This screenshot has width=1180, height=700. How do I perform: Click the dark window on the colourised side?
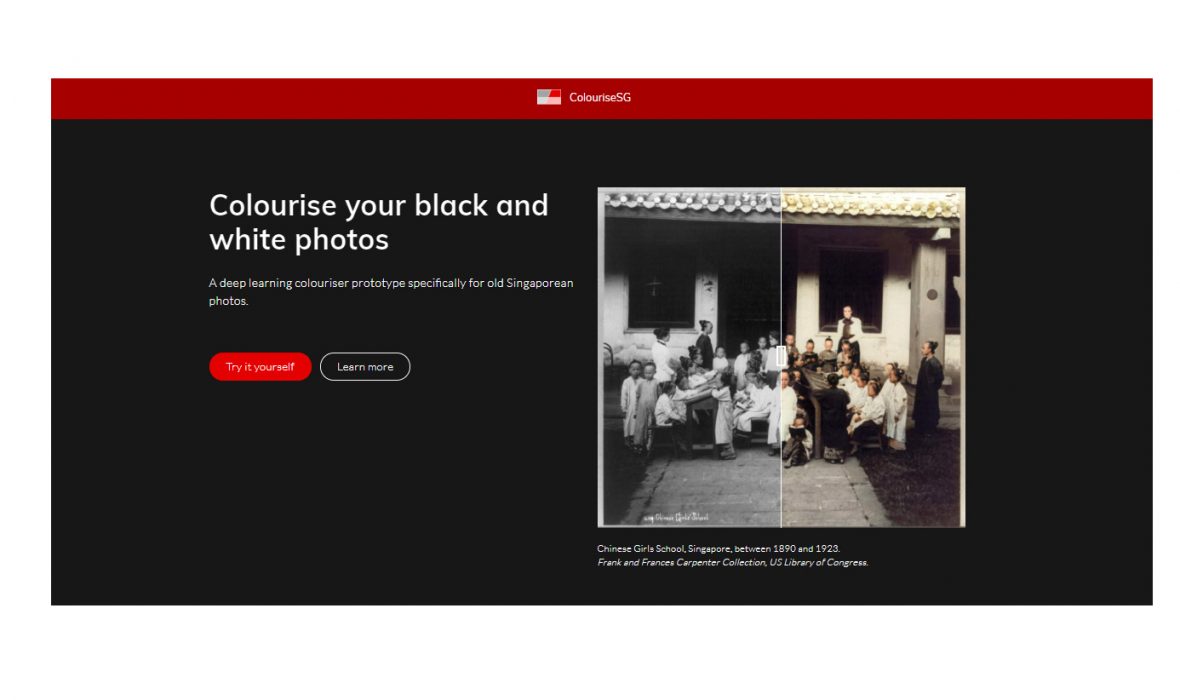[x=851, y=288]
